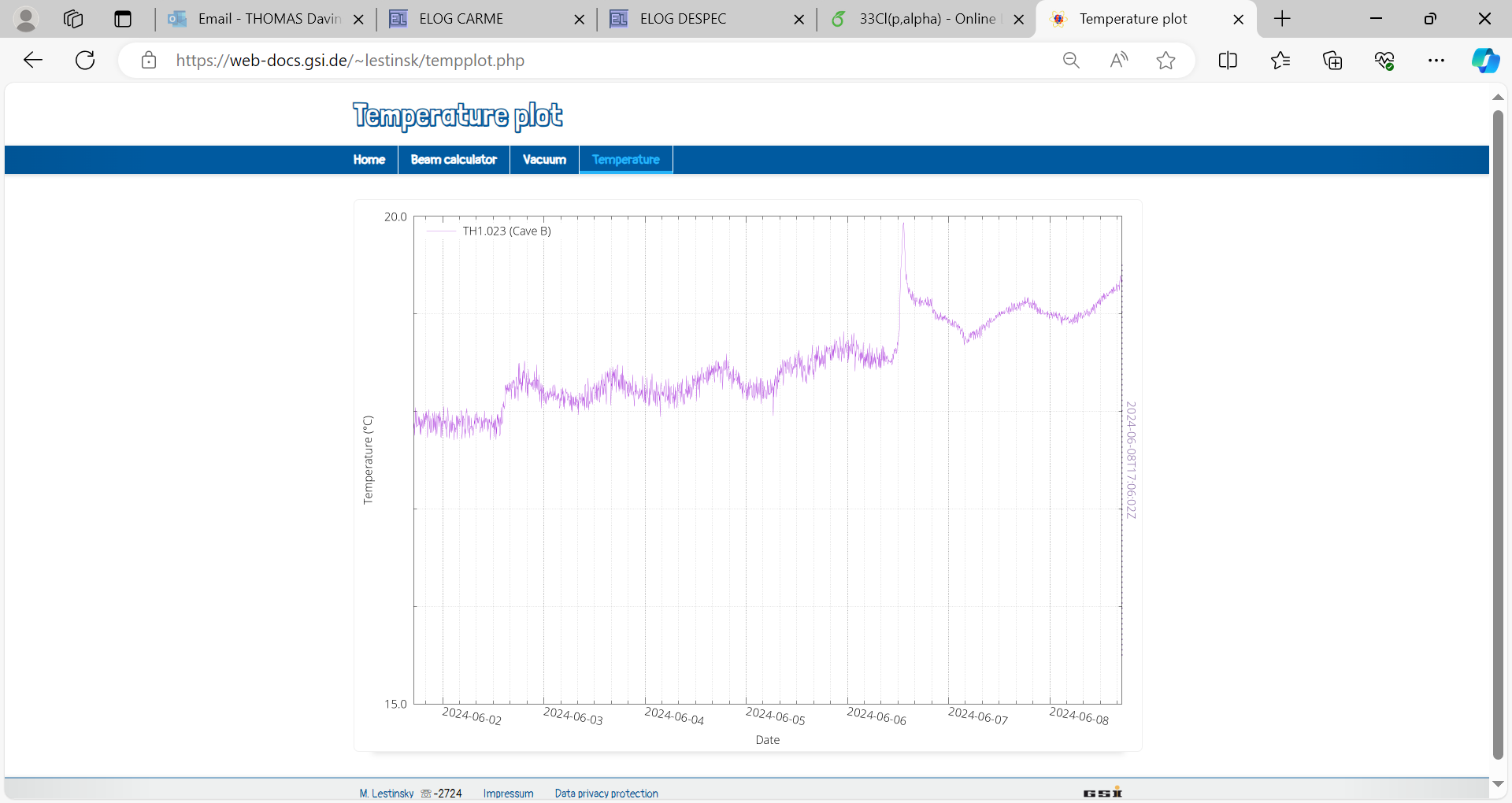1512x803 pixels.
Task: Open Collections panel
Action: coord(1332,61)
